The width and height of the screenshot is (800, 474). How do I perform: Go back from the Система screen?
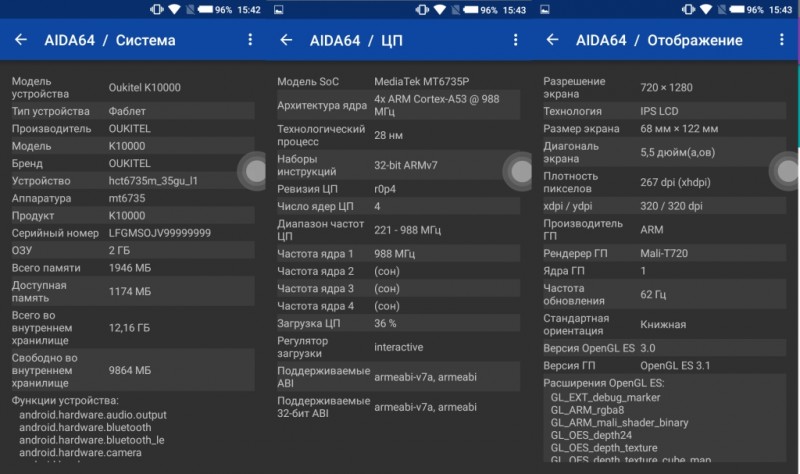21,40
